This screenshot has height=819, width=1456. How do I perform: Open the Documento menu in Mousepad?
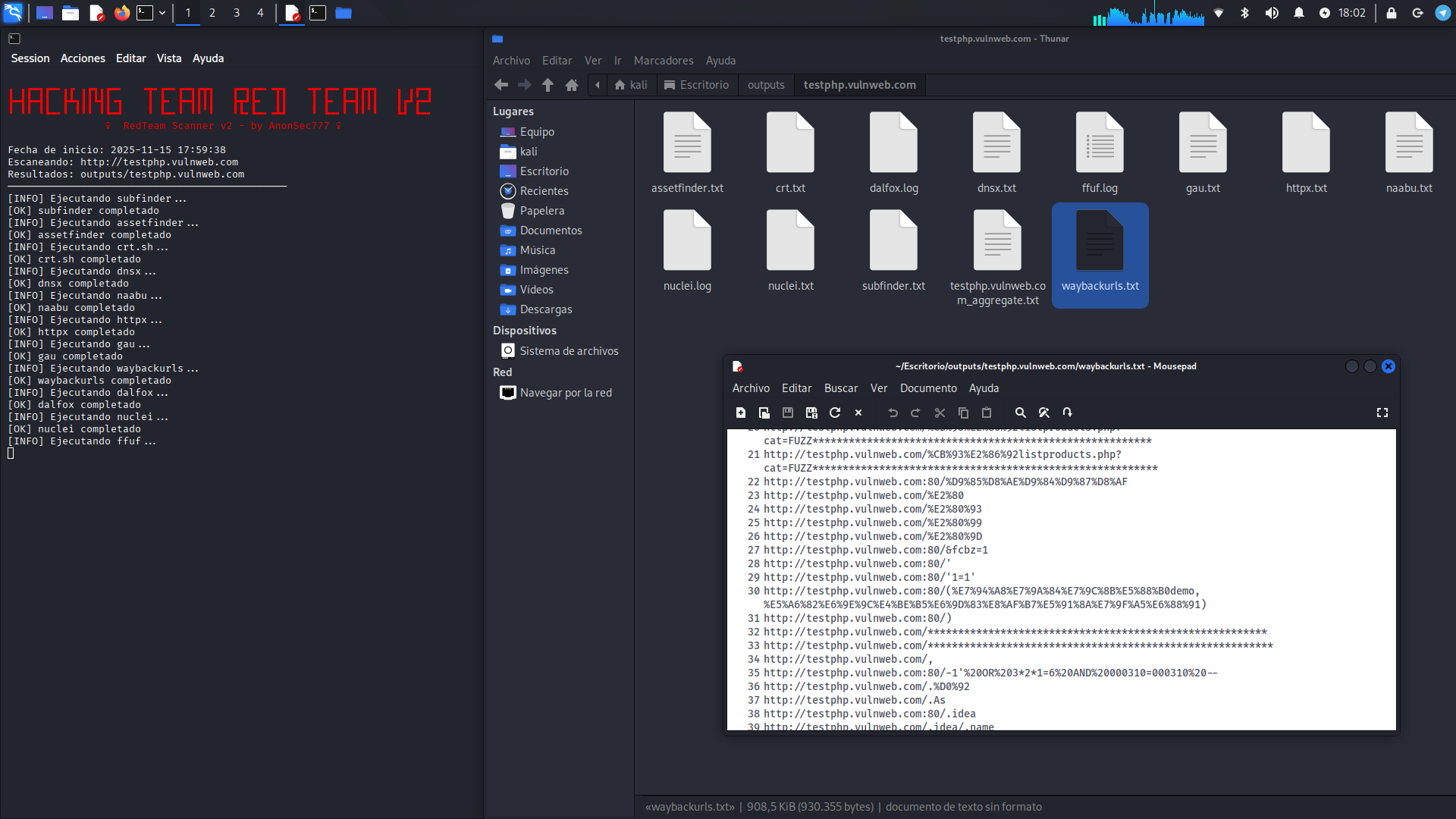click(928, 388)
